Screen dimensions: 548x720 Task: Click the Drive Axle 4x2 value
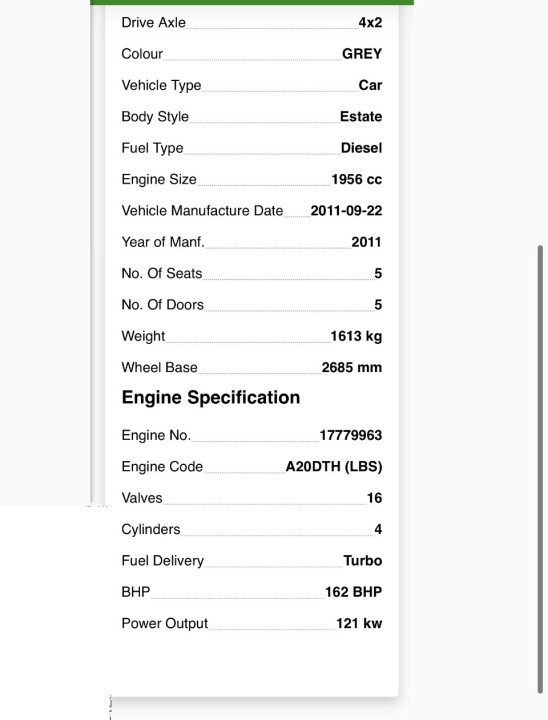point(370,22)
